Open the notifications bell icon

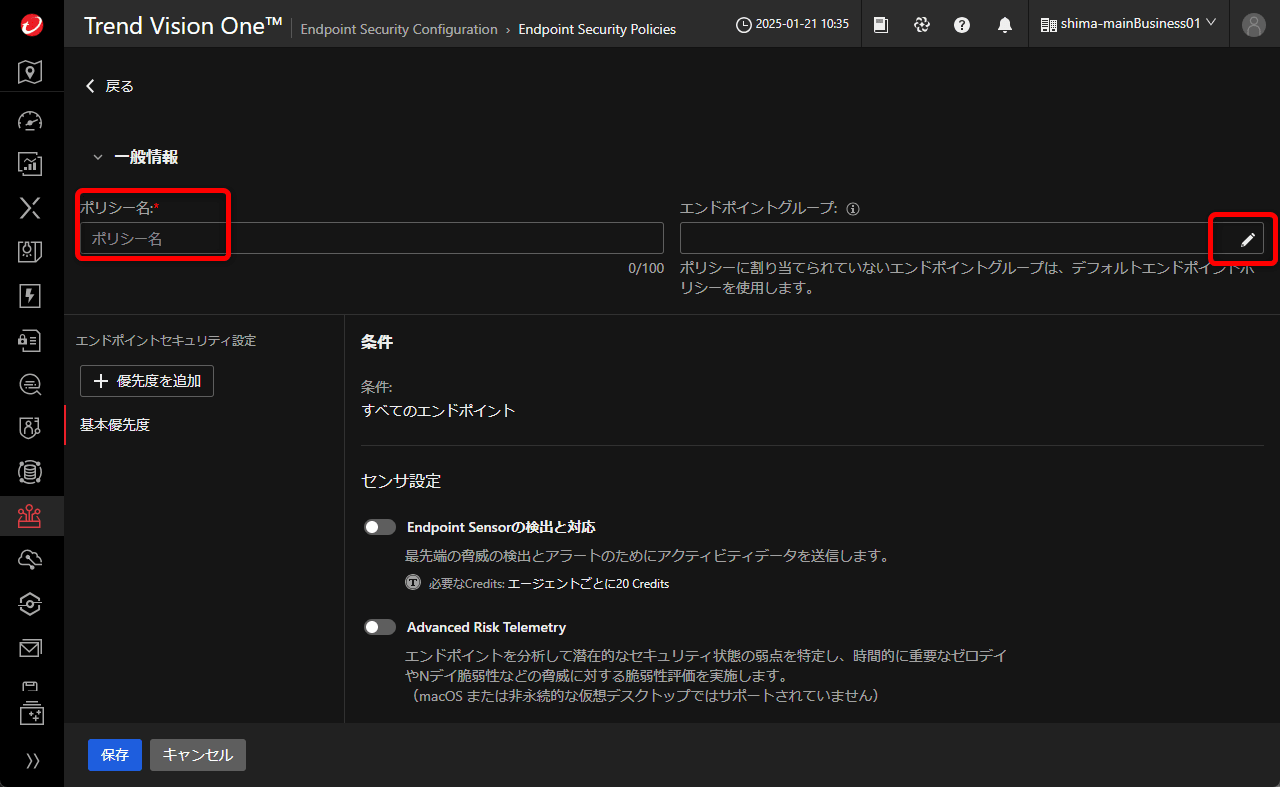[x=1005, y=25]
